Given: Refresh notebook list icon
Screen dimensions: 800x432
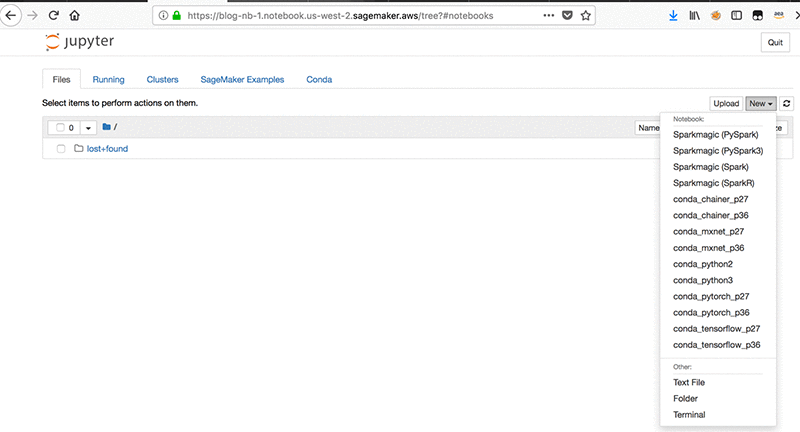Looking at the screenshot, I should pos(787,104).
